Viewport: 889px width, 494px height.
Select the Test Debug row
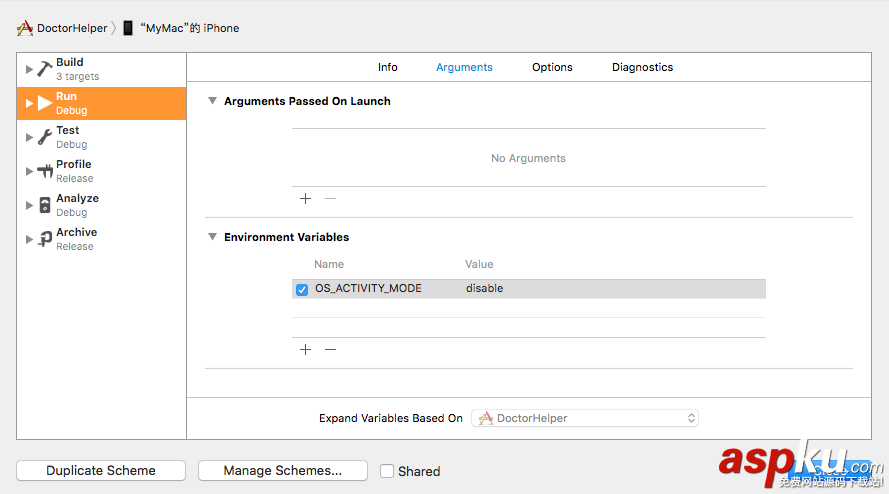tap(101, 137)
